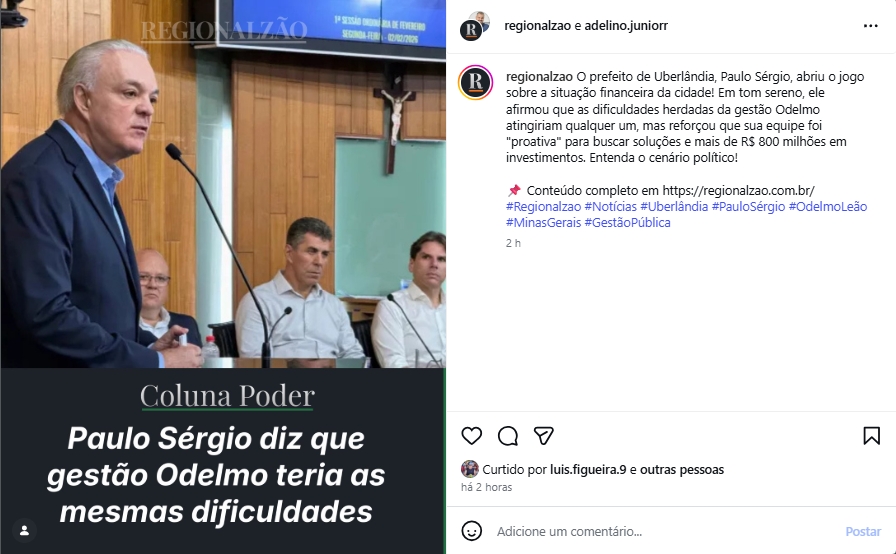The image size is (896, 554).
Task: View list of outras pessoas who liked
Action: click(682, 469)
